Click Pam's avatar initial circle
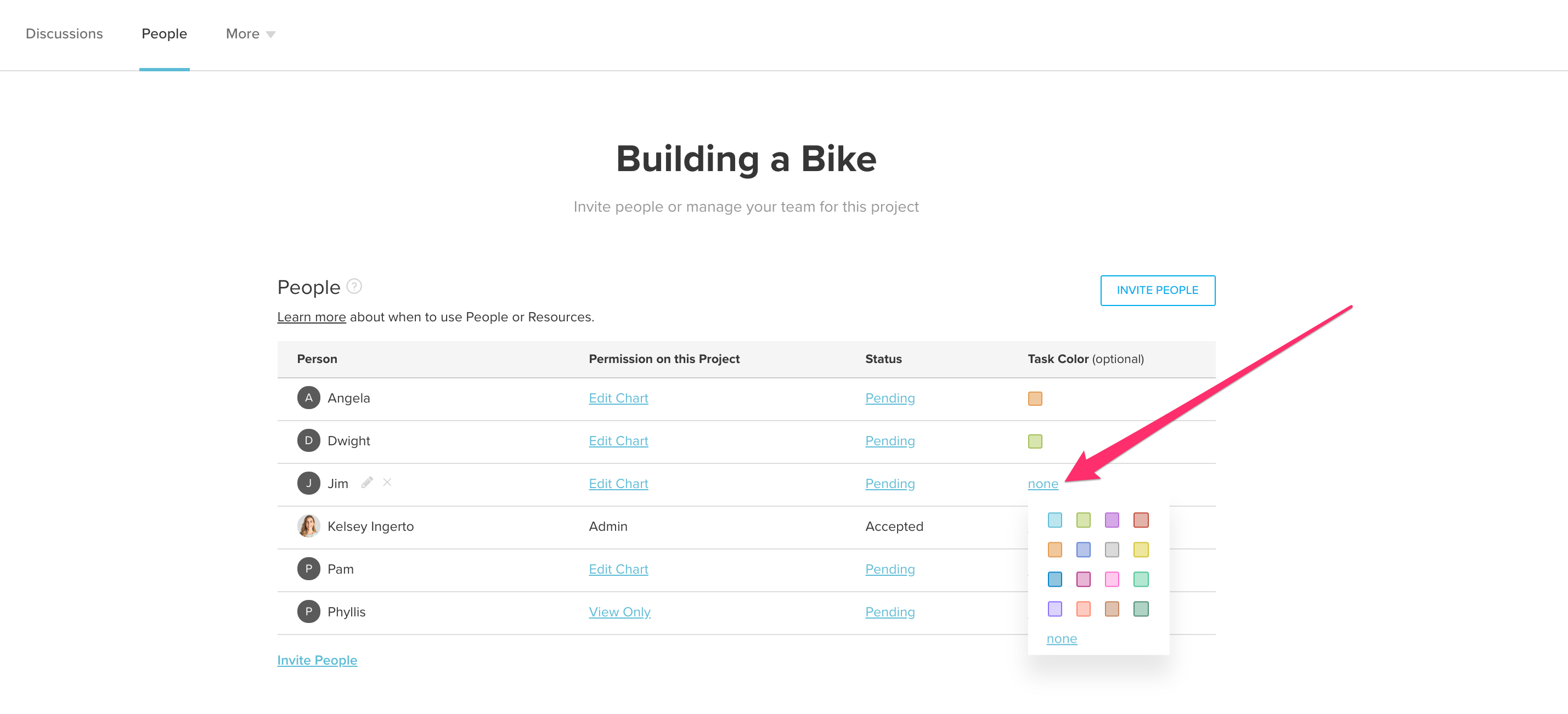The width and height of the screenshot is (1568, 714). pos(309,569)
